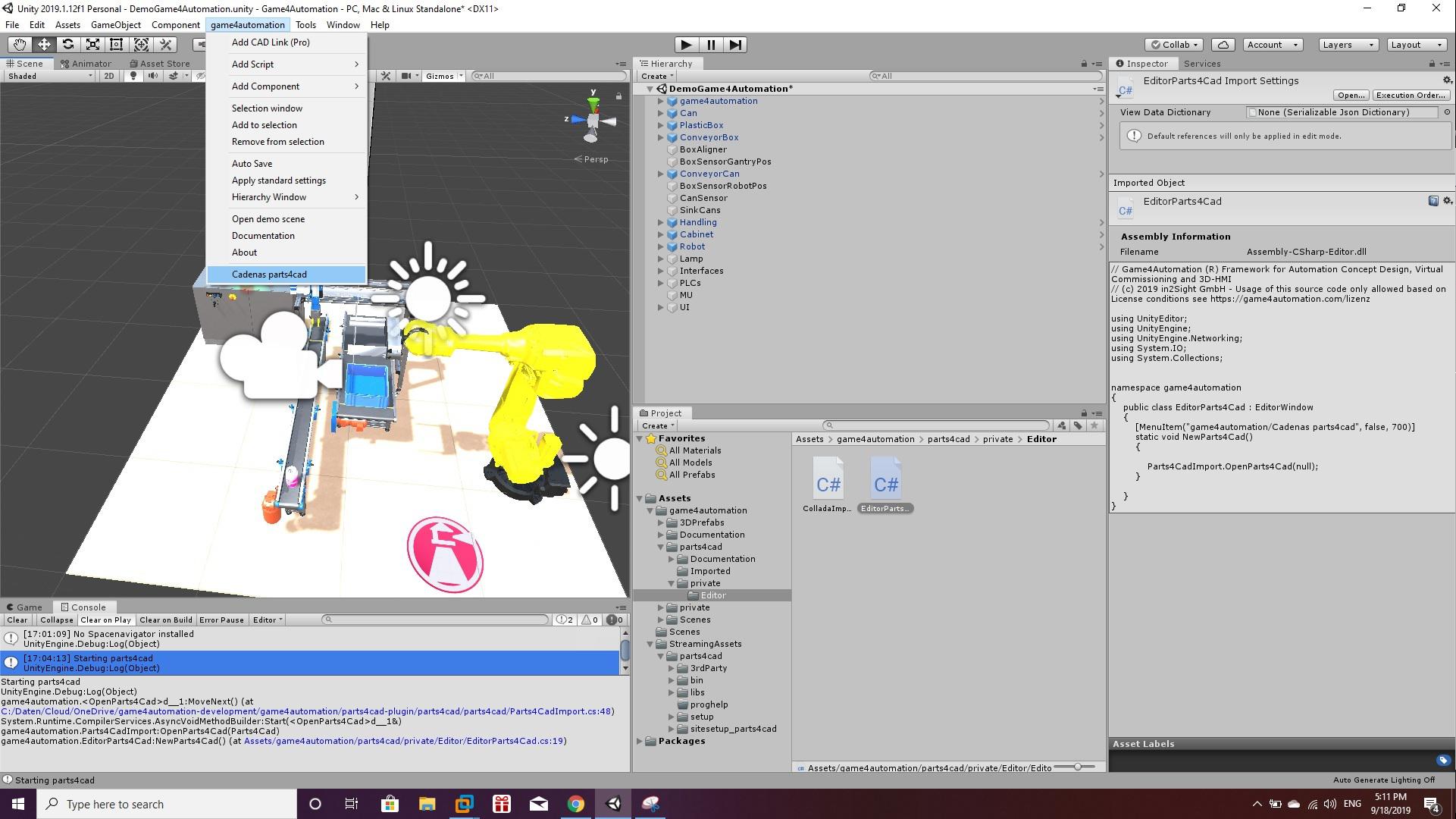1456x819 pixels.
Task: Toggle Collapse in the Console
Action: (x=57, y=620)
